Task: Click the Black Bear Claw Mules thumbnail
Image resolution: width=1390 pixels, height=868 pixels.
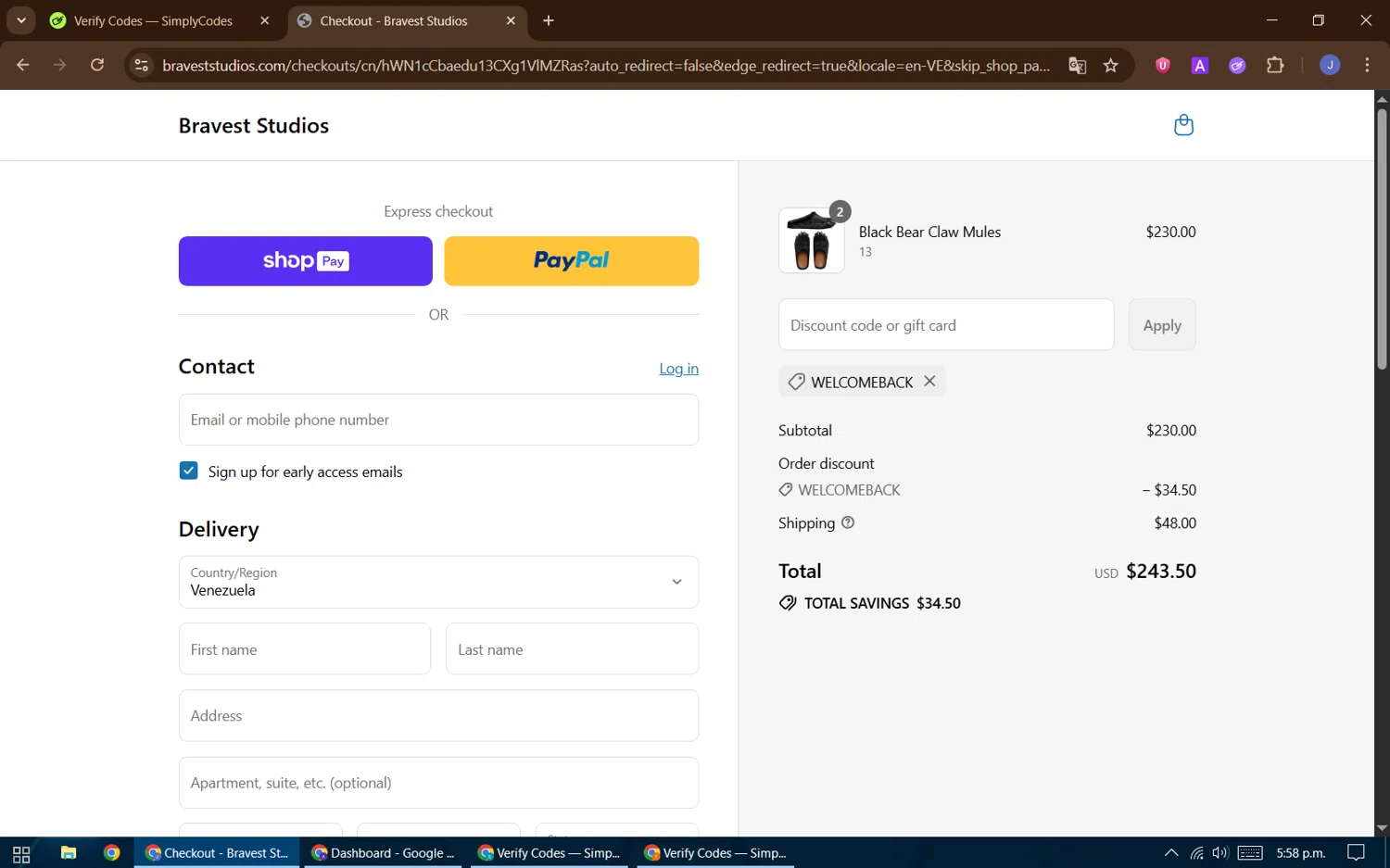Action: tap(812, 241)
